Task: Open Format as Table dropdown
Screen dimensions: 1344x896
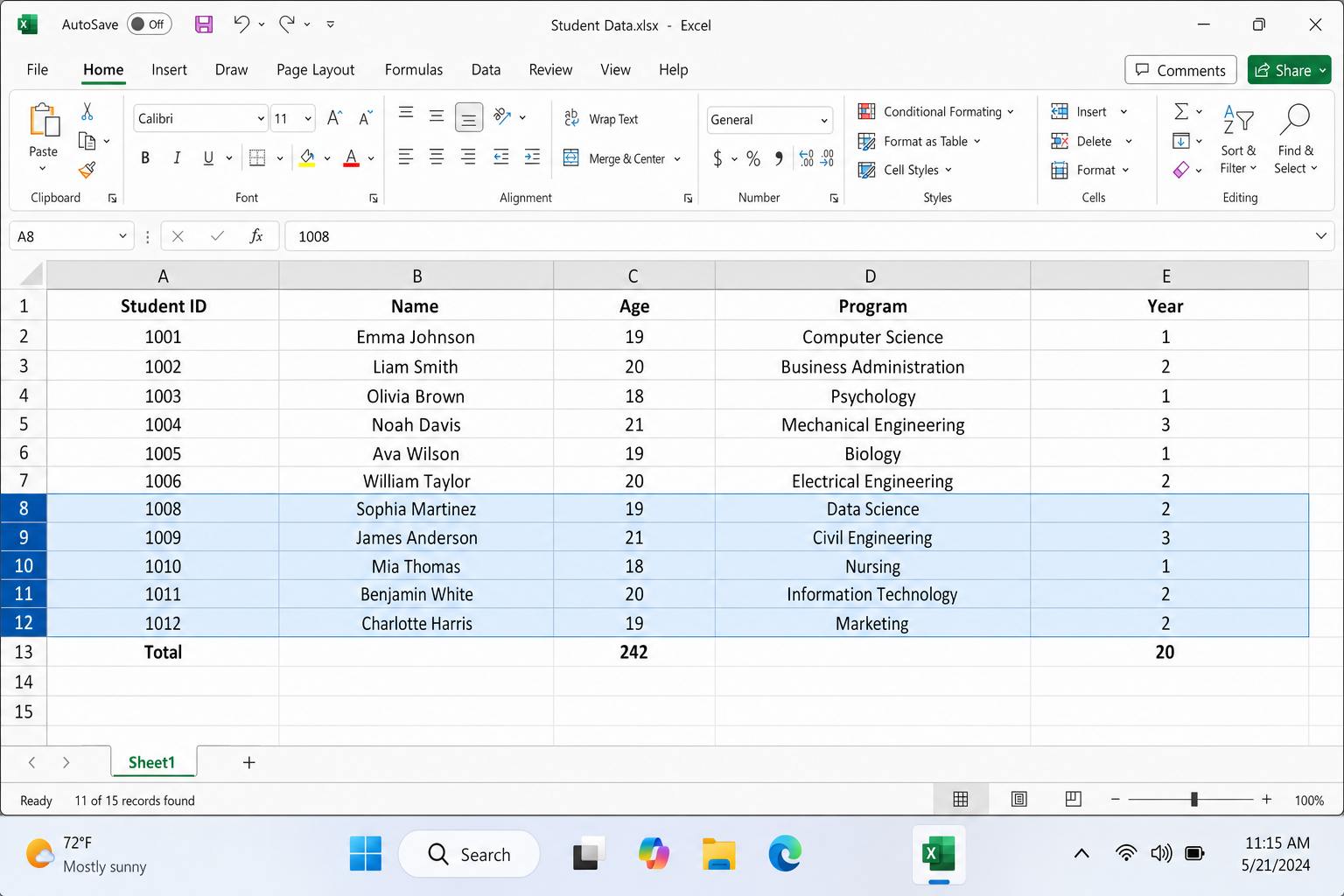Action: coord(919,141)
